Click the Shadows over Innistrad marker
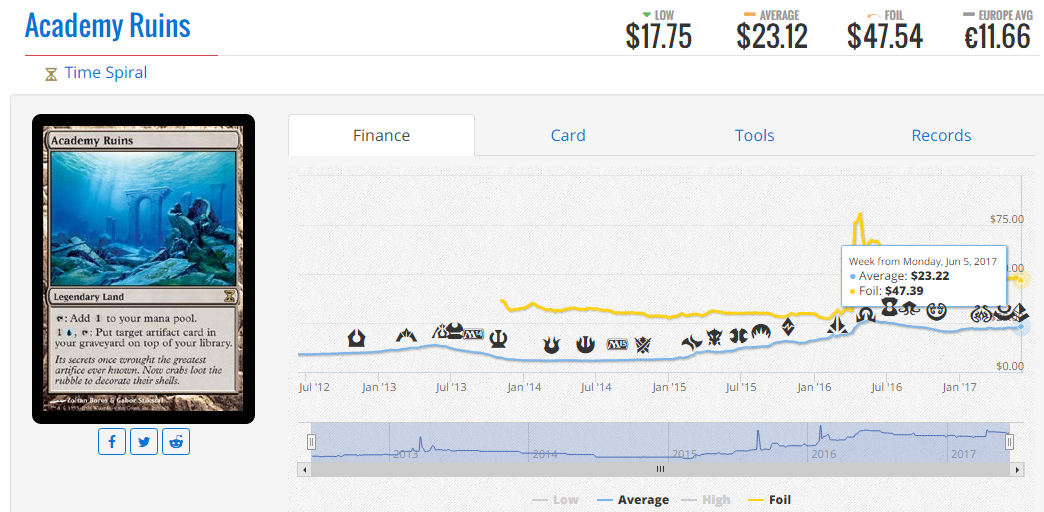The height and width of the screenshot is (512, 1044). point(866,313)
